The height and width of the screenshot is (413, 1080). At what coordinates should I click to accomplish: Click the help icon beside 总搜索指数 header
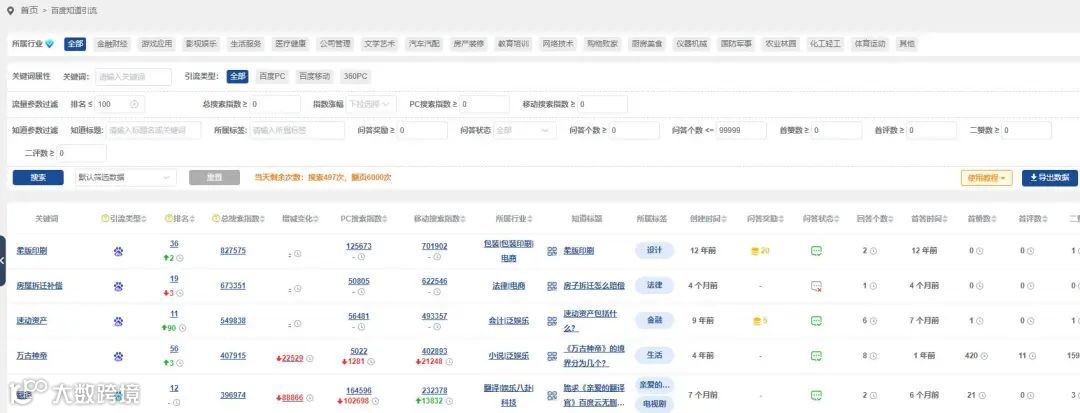216,219
